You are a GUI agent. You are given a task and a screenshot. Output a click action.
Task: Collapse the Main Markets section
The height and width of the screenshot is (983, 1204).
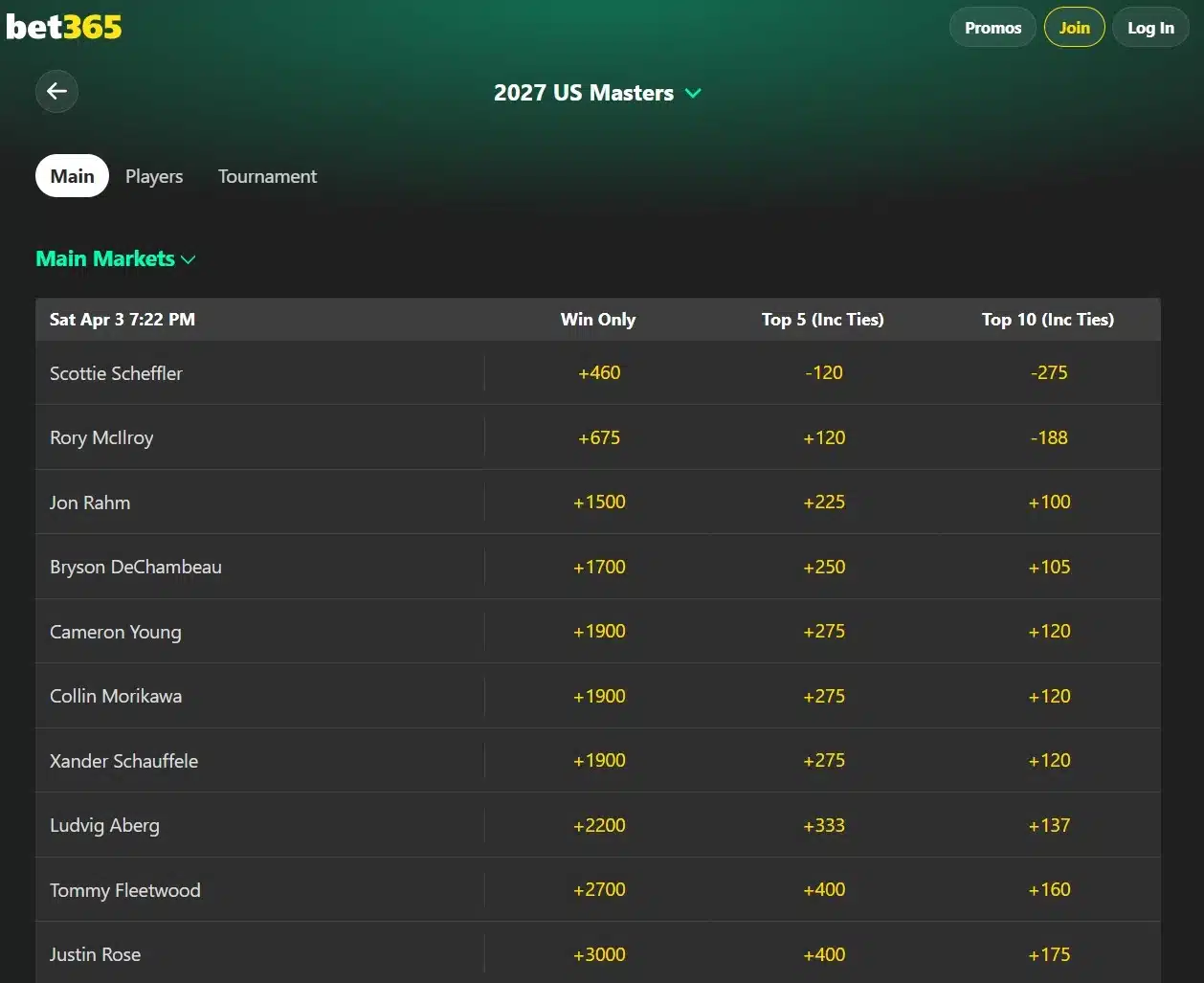tap(116, 258)
